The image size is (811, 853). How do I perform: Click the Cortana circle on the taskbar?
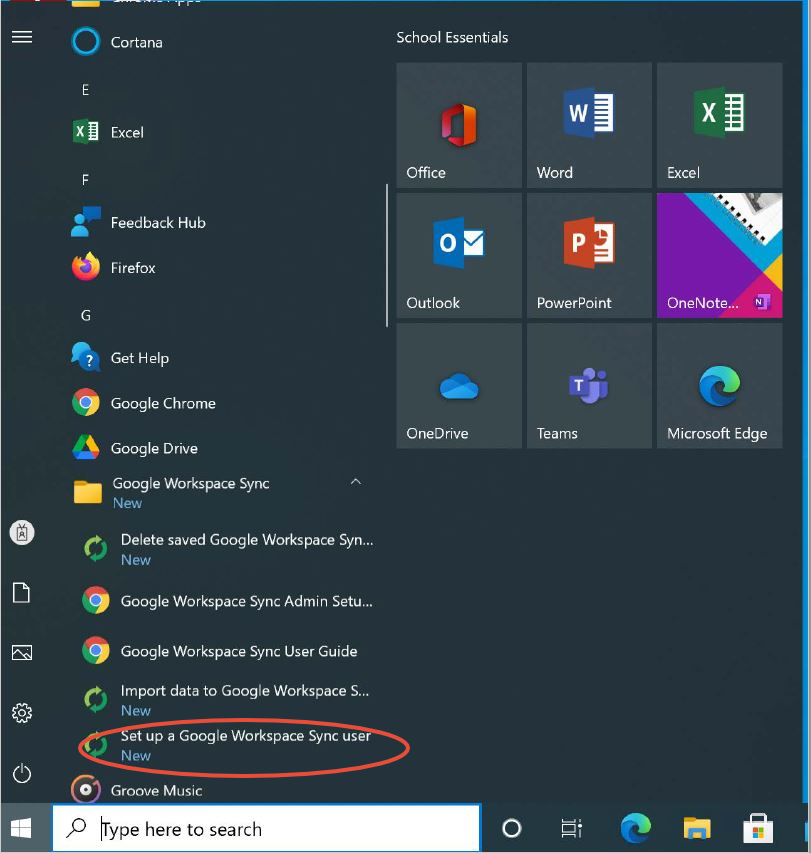click(511, 829)
